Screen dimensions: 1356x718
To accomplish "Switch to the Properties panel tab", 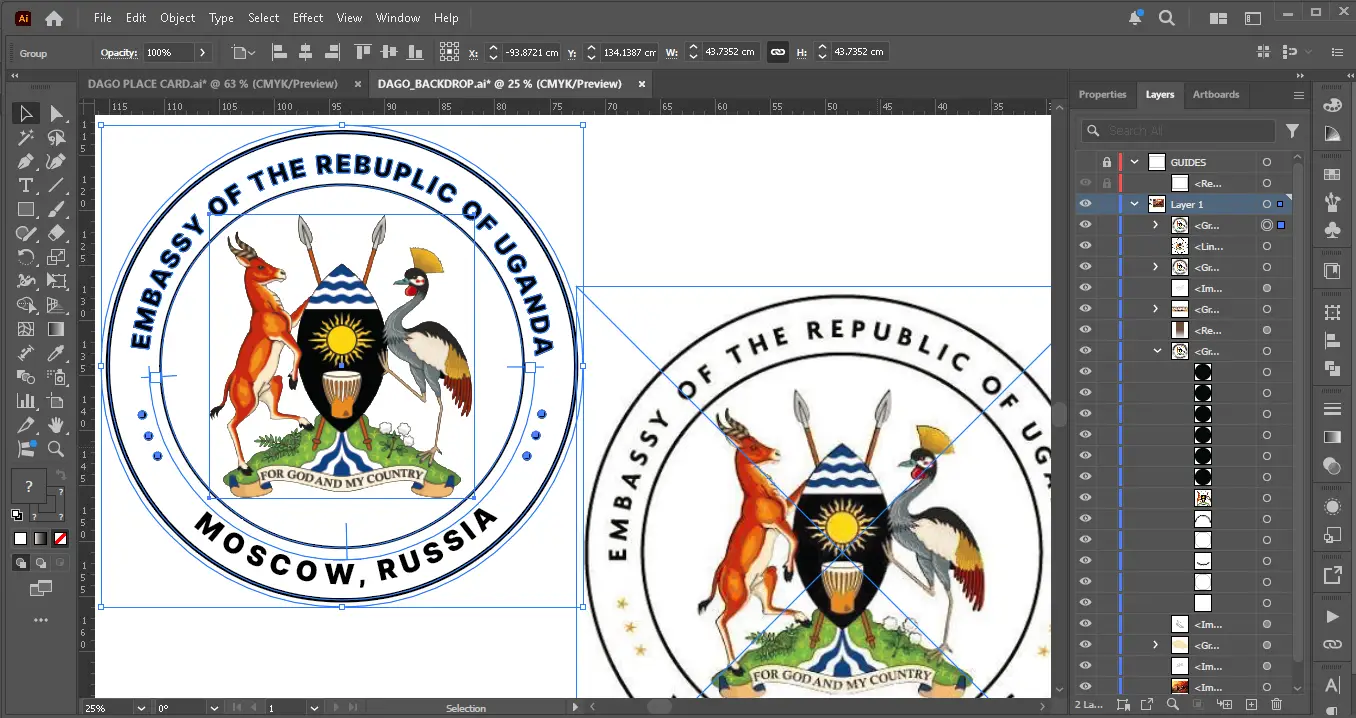I will pyautogui.click(x=1102, y=94).
